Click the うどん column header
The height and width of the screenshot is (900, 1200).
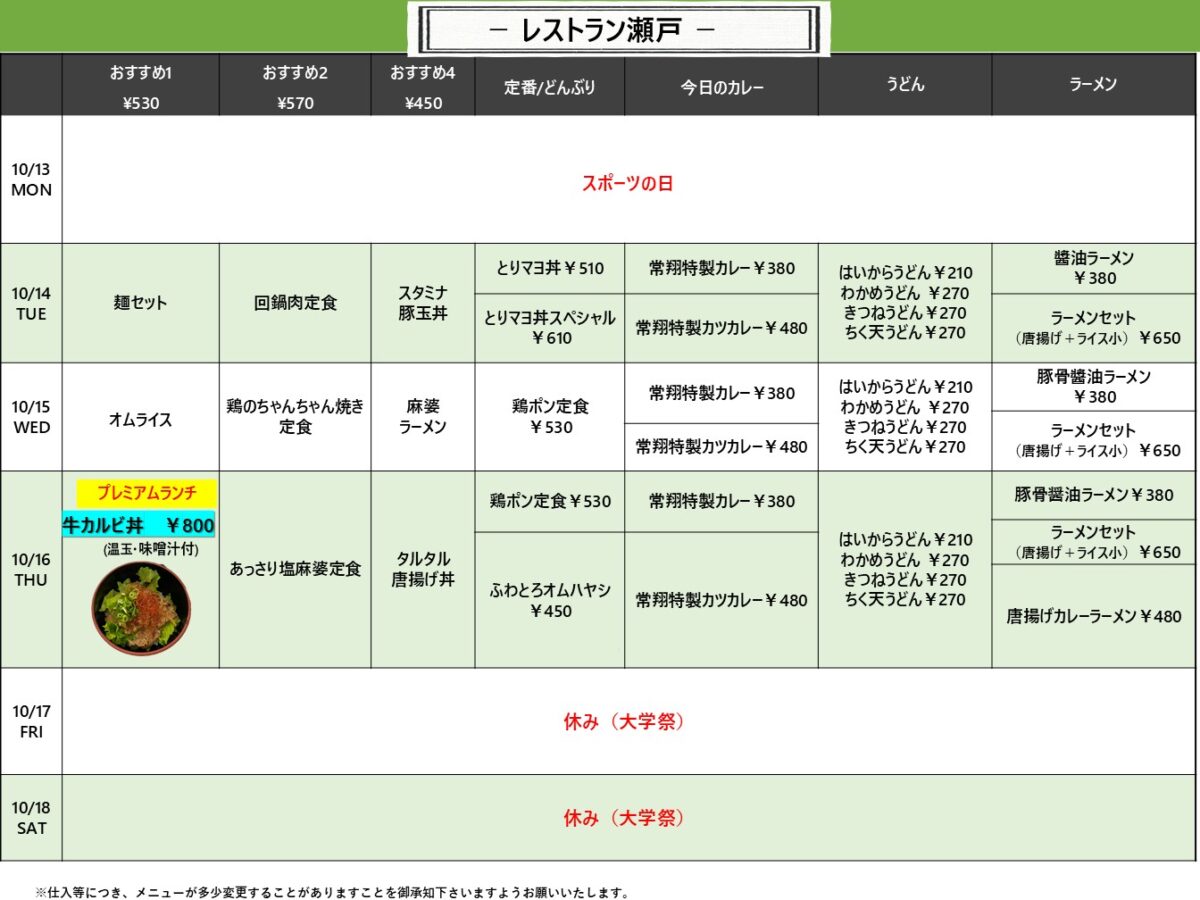point(904,85)
